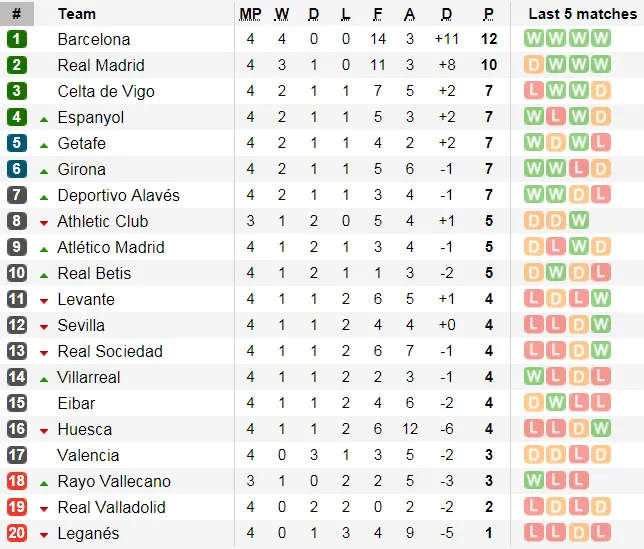Click the rank 6 badge beside Girona

pos(16,169)
